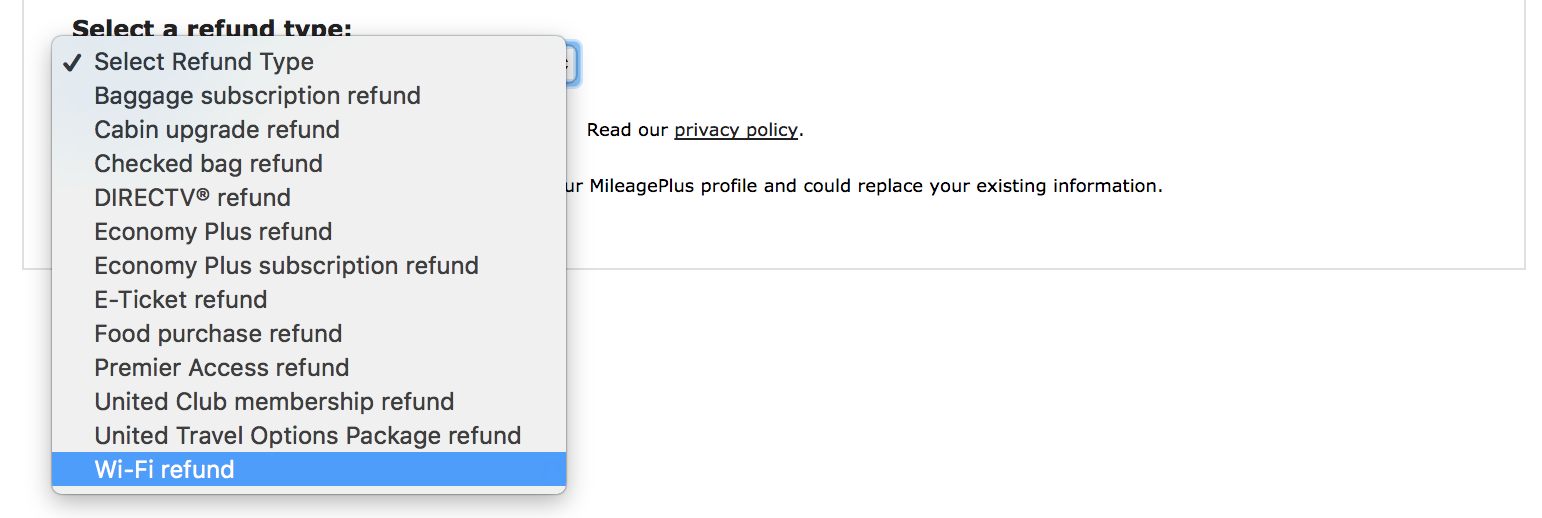Select Premier Access refund
Viewport: 1542px width, 518px height.
point(221,368)
